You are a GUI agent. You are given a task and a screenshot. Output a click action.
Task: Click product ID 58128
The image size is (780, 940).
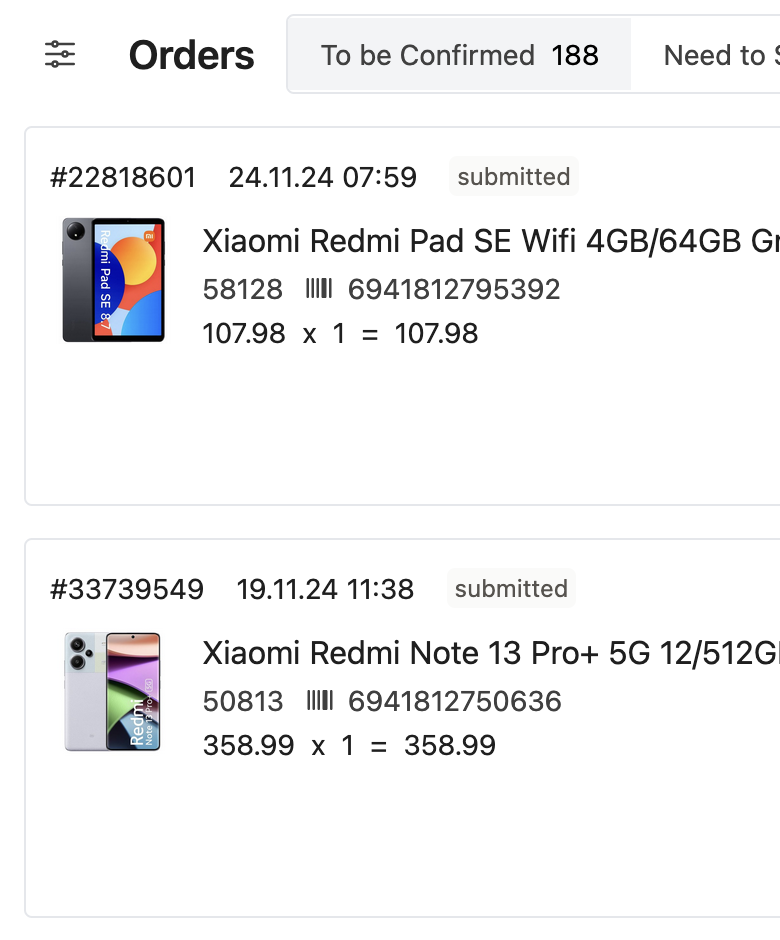tap(243, 290)
